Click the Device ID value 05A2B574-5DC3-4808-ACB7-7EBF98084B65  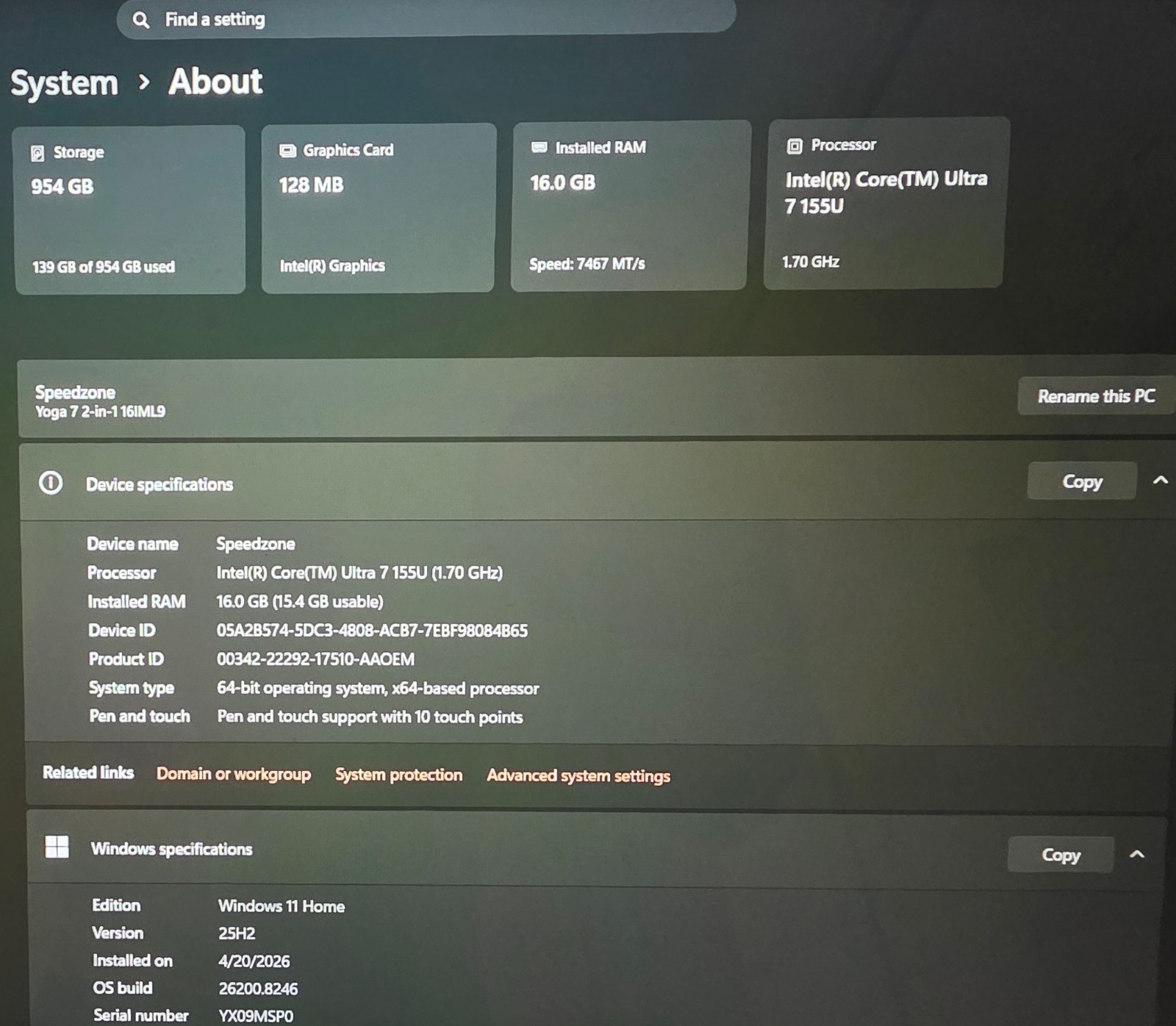click(372, 631)
